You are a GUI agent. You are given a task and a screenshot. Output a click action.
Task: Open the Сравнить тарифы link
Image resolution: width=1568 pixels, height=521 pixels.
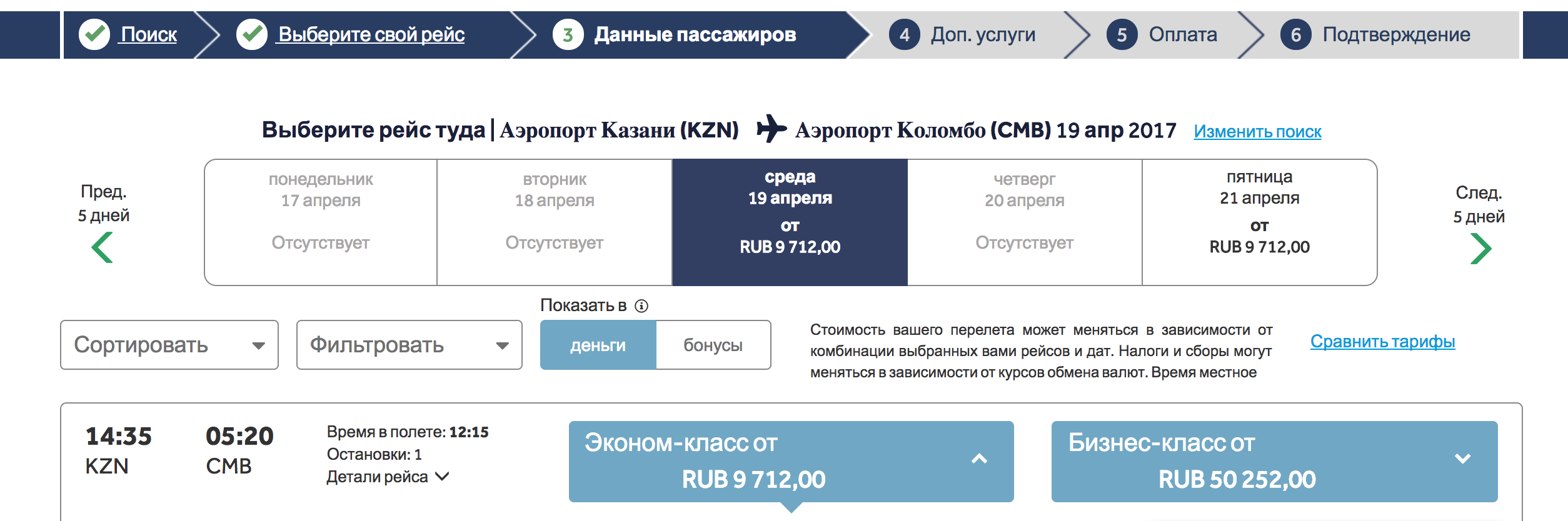[1382, 342]
